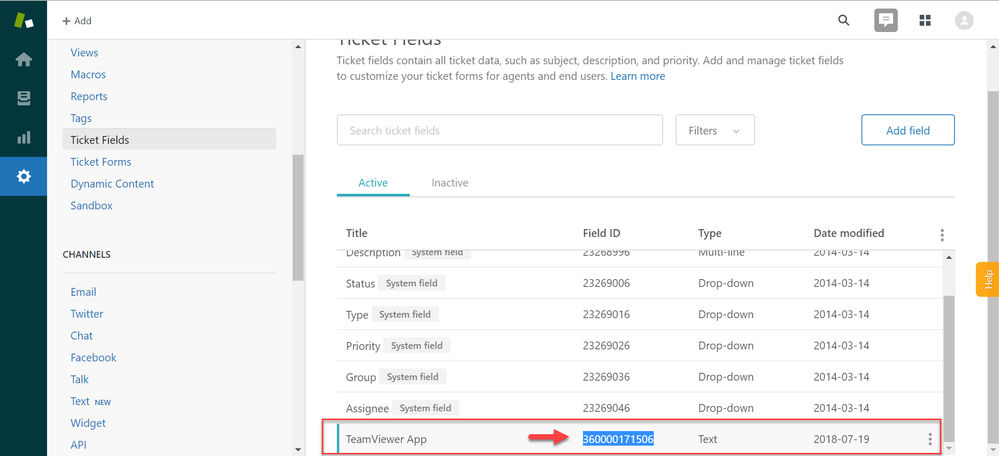Open the Reporting bar chart icon
The height and width of the screenshot is (456, 999).
point(24,138)
